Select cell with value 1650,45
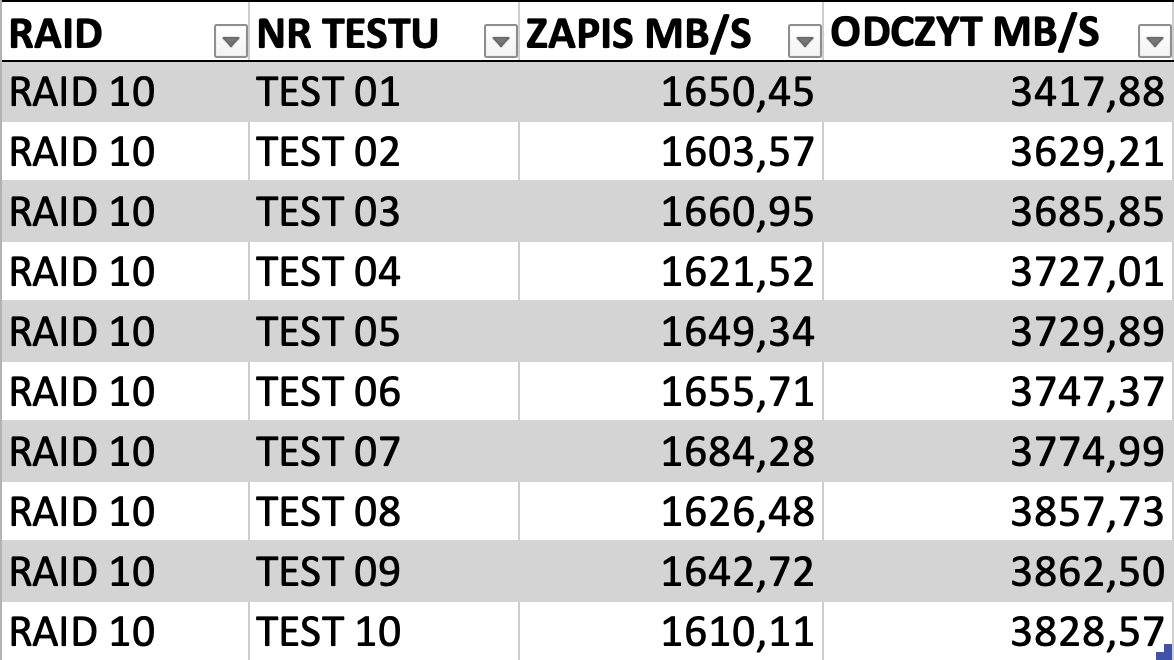Image resolution: width=1174 pixels, height=660 pixels. (x=671, y=91)
